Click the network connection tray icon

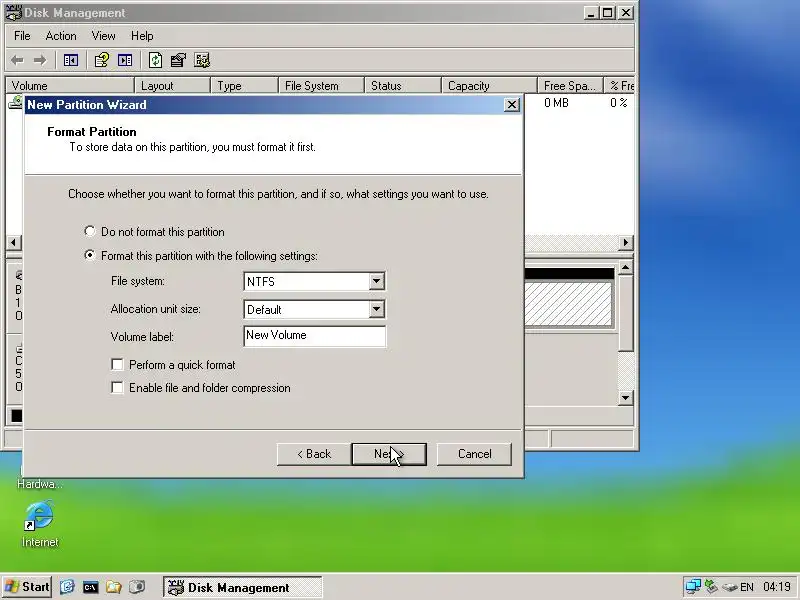pyautogui.click(x=693, y=587)
